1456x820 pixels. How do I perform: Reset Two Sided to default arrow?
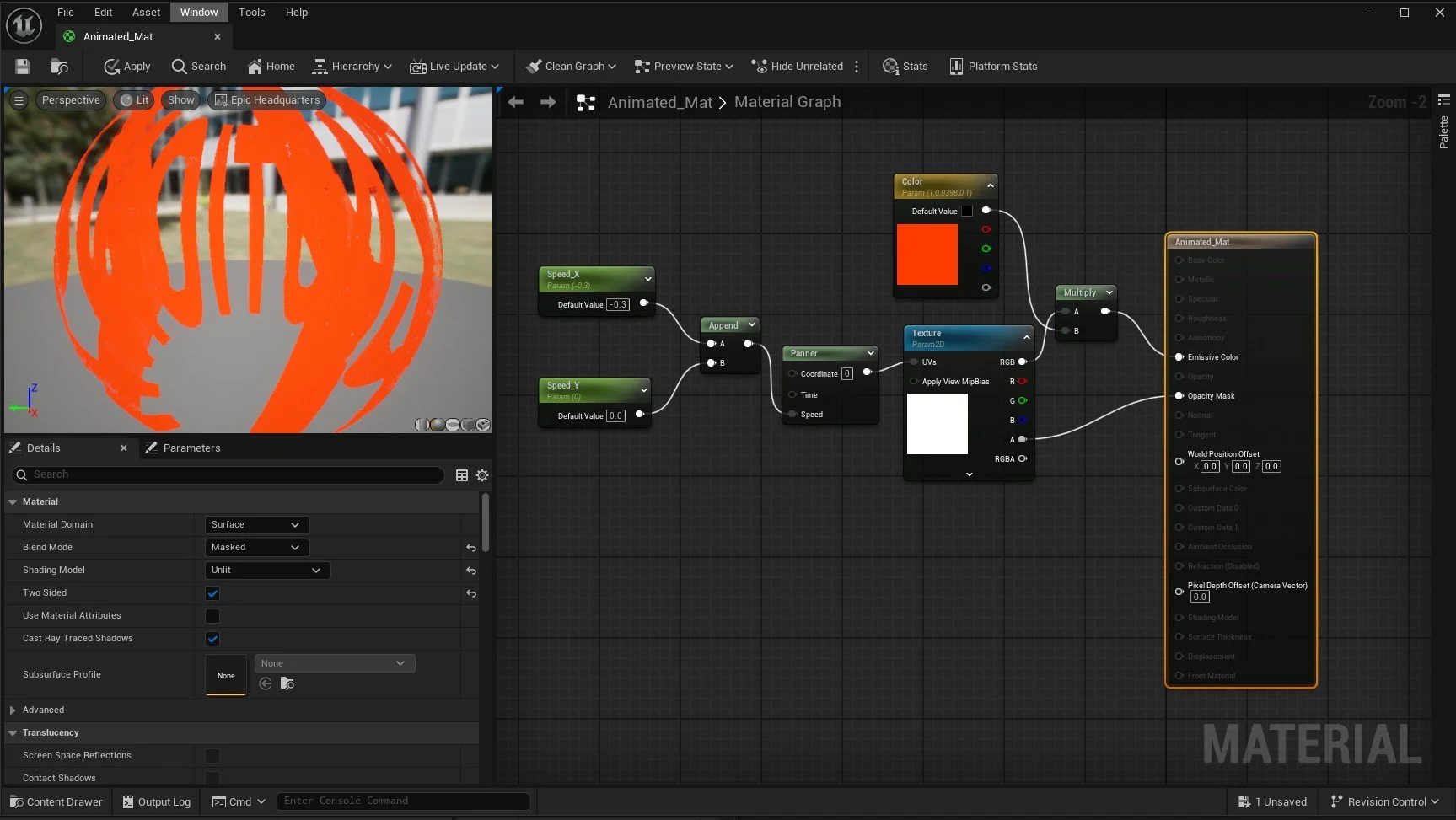tap(471, 593)
